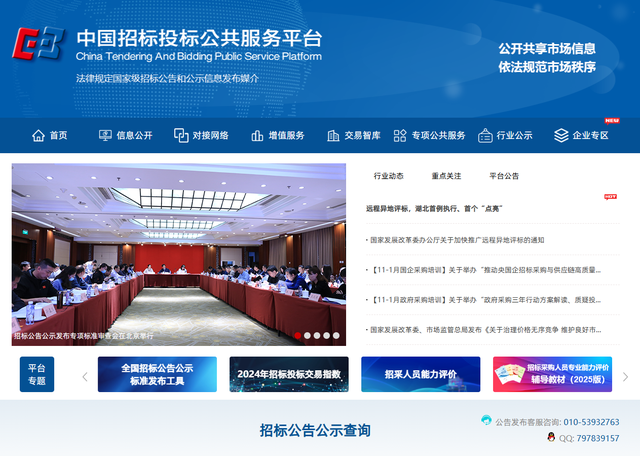Click the red HOT badge icon
640x456 pixels.
point(611,197)
